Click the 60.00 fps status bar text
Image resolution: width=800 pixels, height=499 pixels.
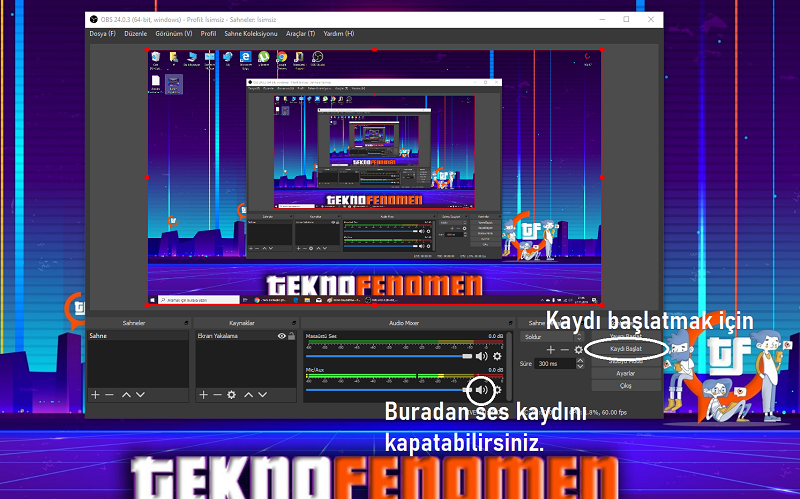tap(614, 412)
